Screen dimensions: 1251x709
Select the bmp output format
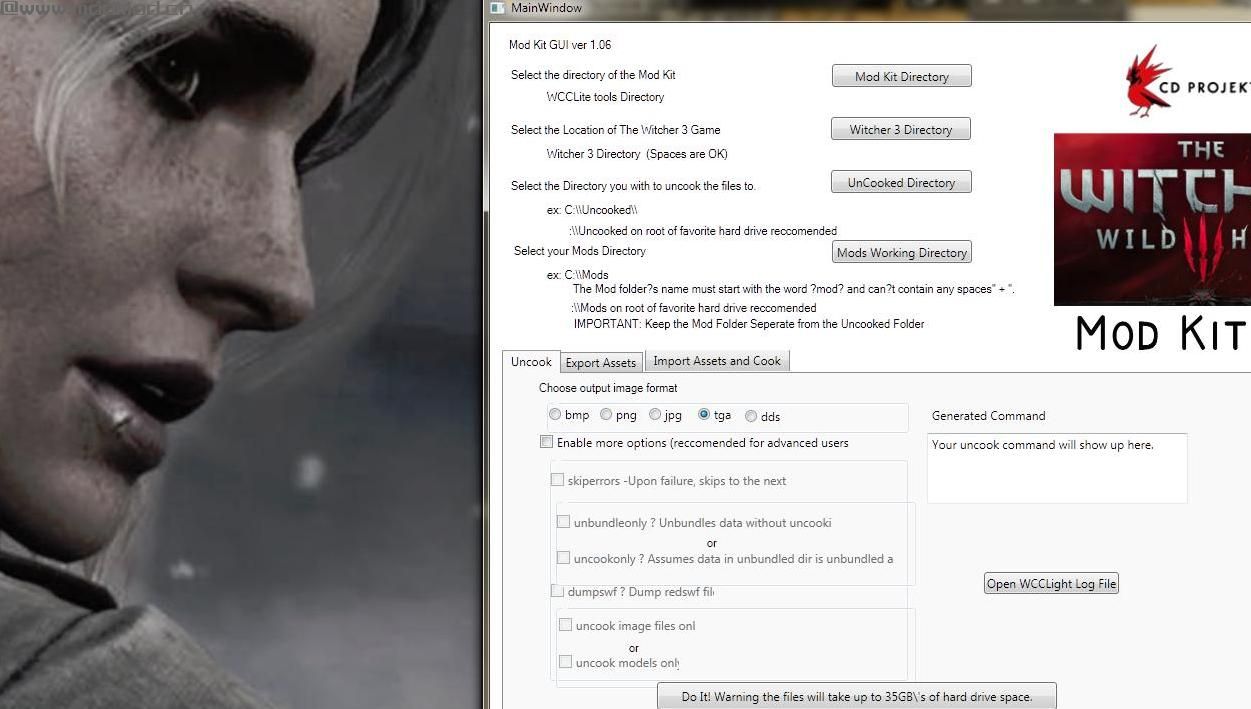pyautogui.click(x=555, y=414)
